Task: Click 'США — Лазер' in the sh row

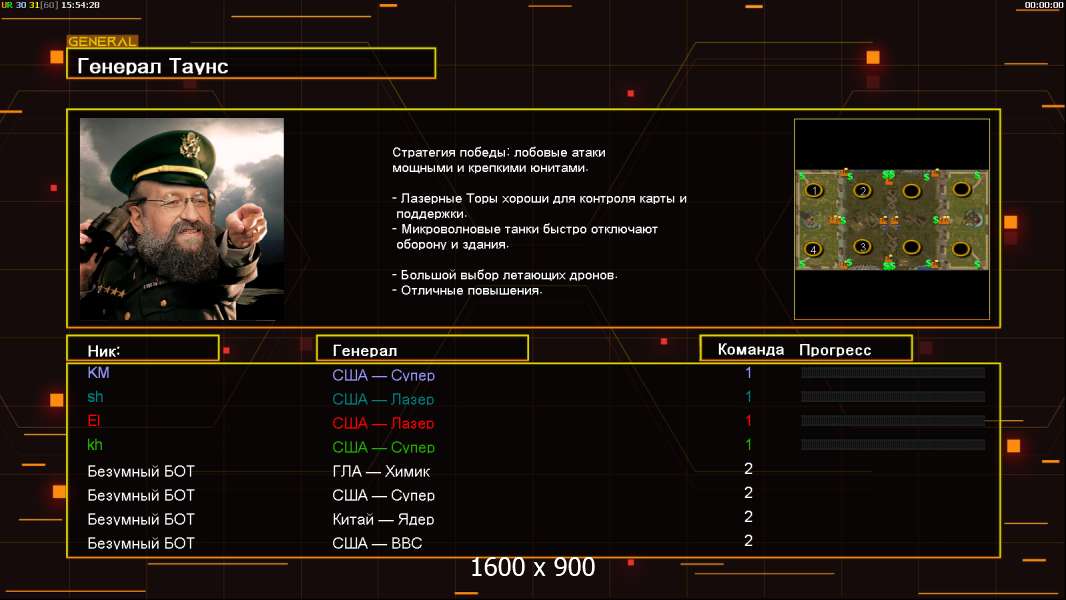Action: pyautogui.click(x=383, y=400)
